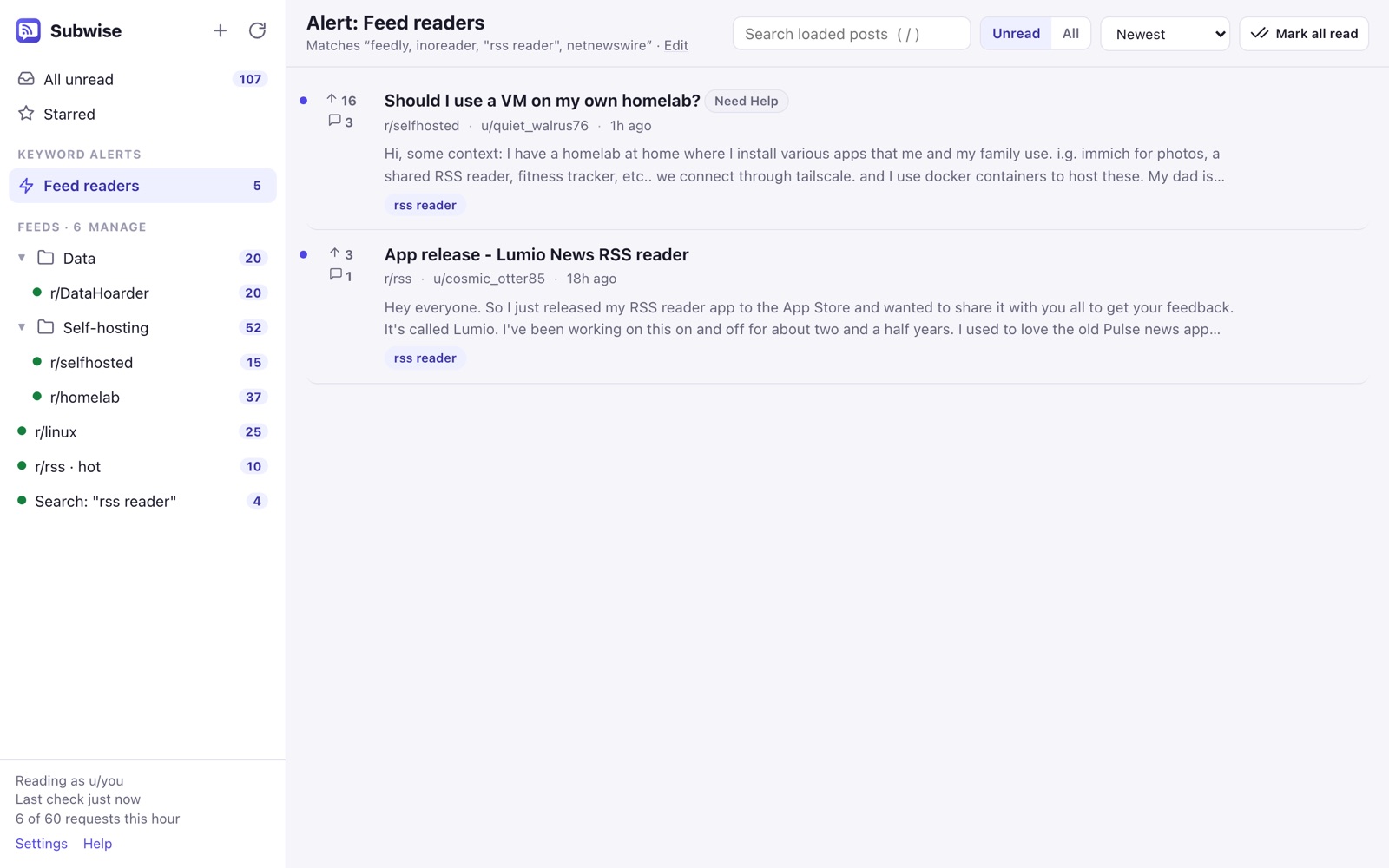
Task: Open Search: "rss reader" feed
Action: (x=142, y=501)
